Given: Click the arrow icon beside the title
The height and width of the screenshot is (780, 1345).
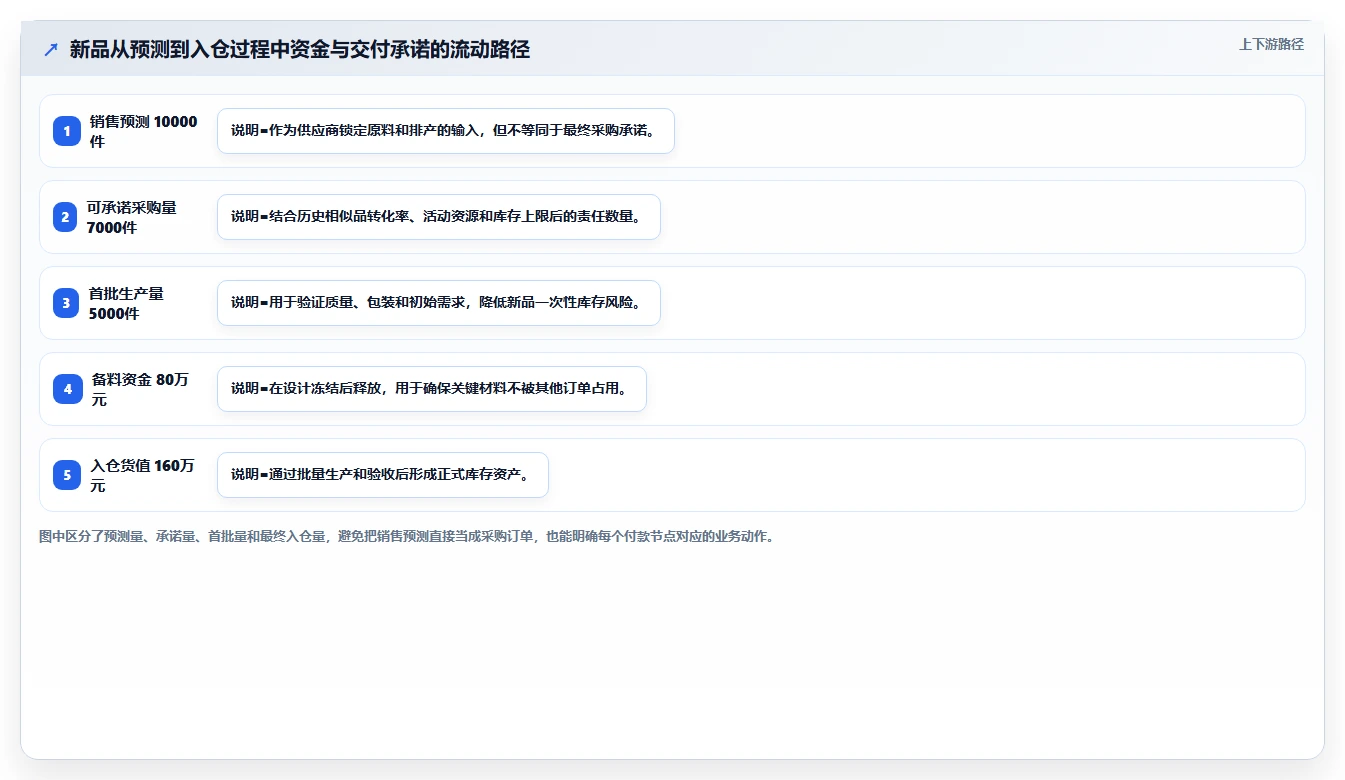Looking at the screenshot, I should point(51,49).
